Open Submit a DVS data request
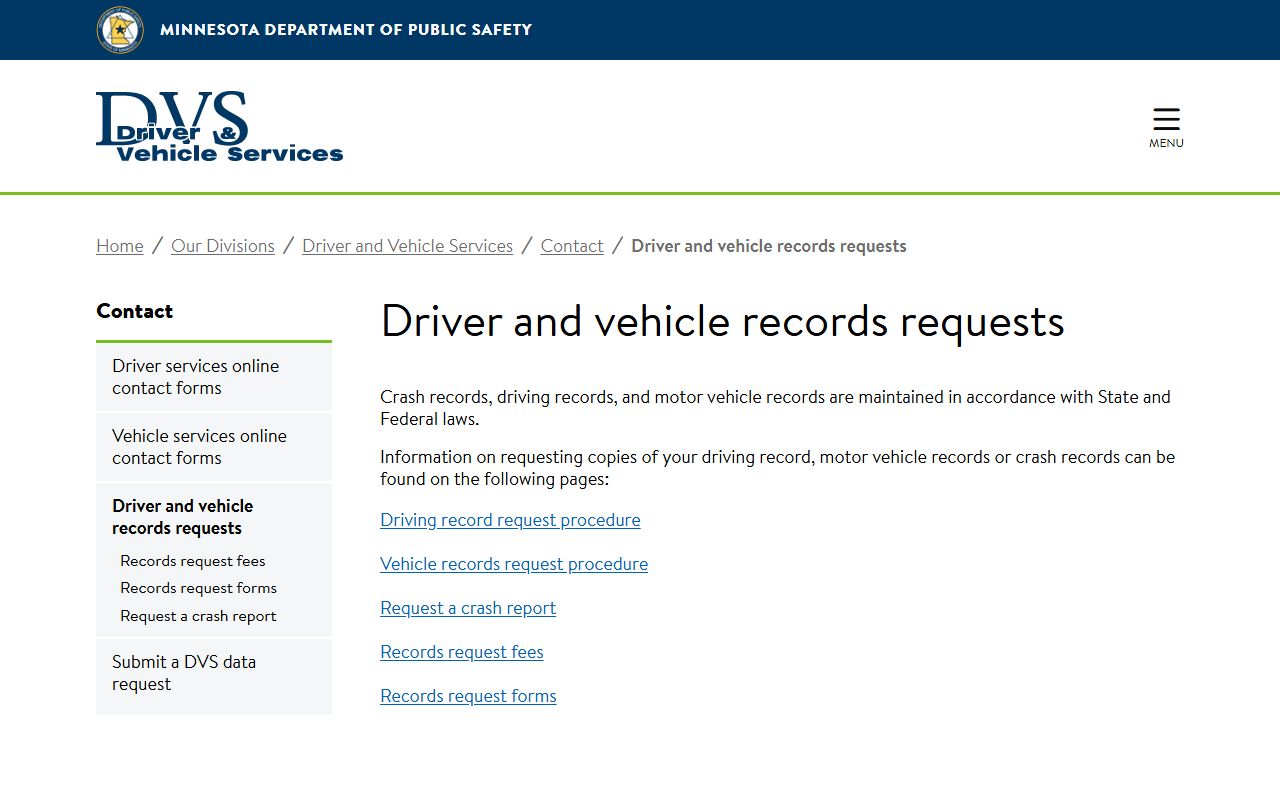This screenshot has width=1280, height=800. coord(214,676)
